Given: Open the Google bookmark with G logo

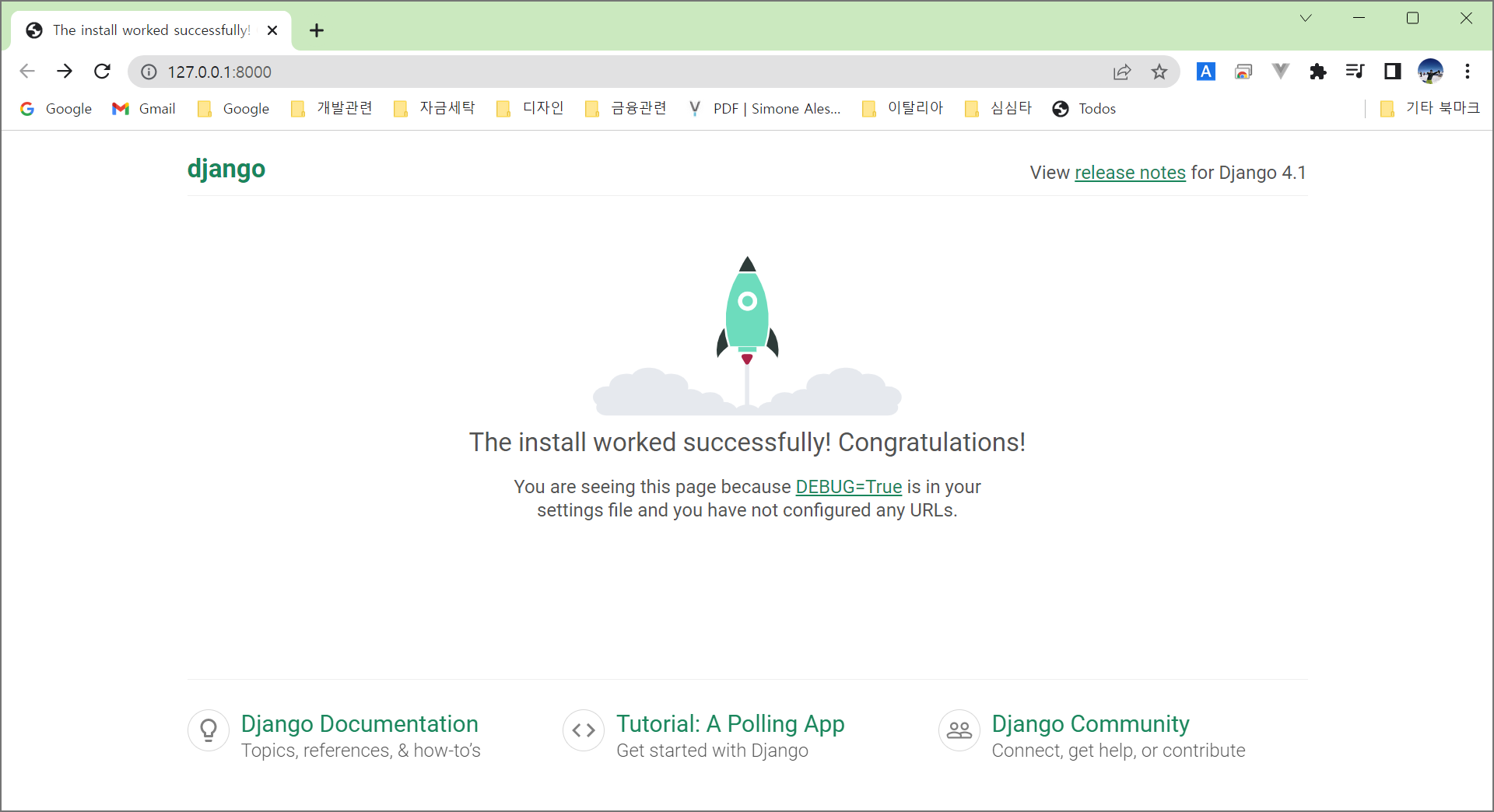Looking at the screenshot, I should pyautogui.click(x=56, y=109).
